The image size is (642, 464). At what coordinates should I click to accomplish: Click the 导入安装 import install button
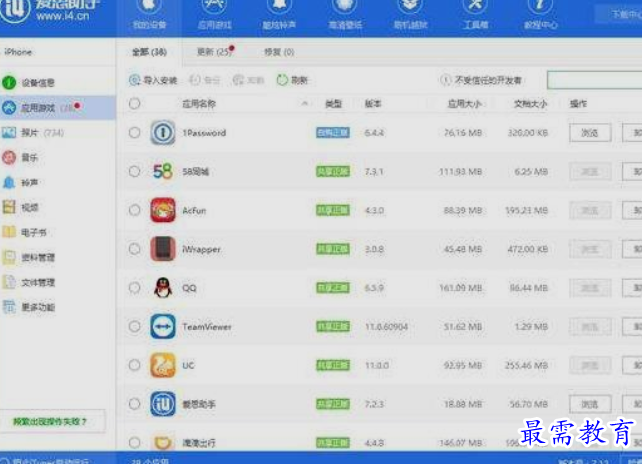pos(153,80)
